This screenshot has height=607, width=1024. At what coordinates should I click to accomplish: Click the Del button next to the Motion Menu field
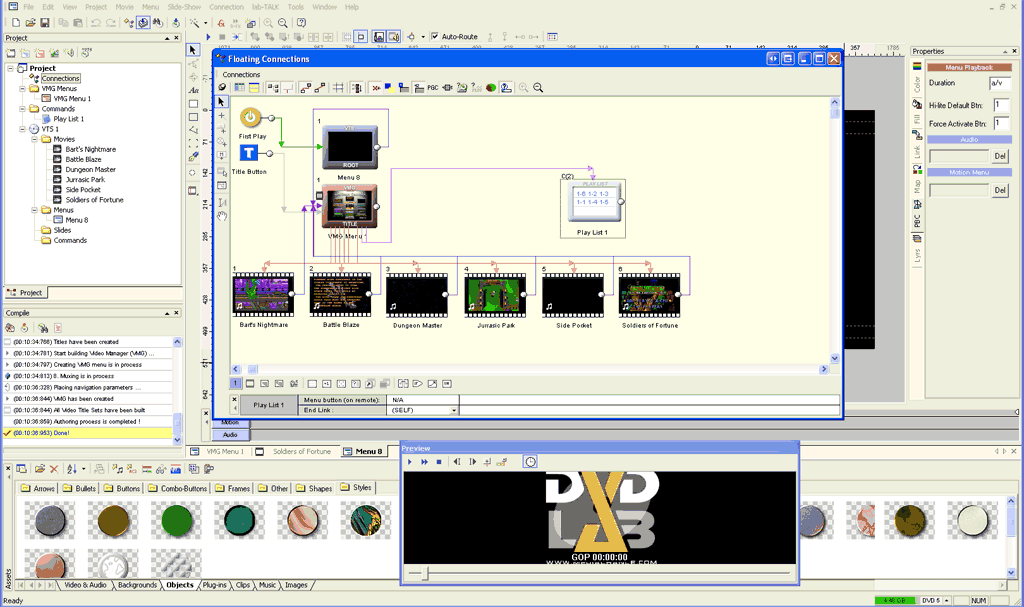(x=1000, y=190)
